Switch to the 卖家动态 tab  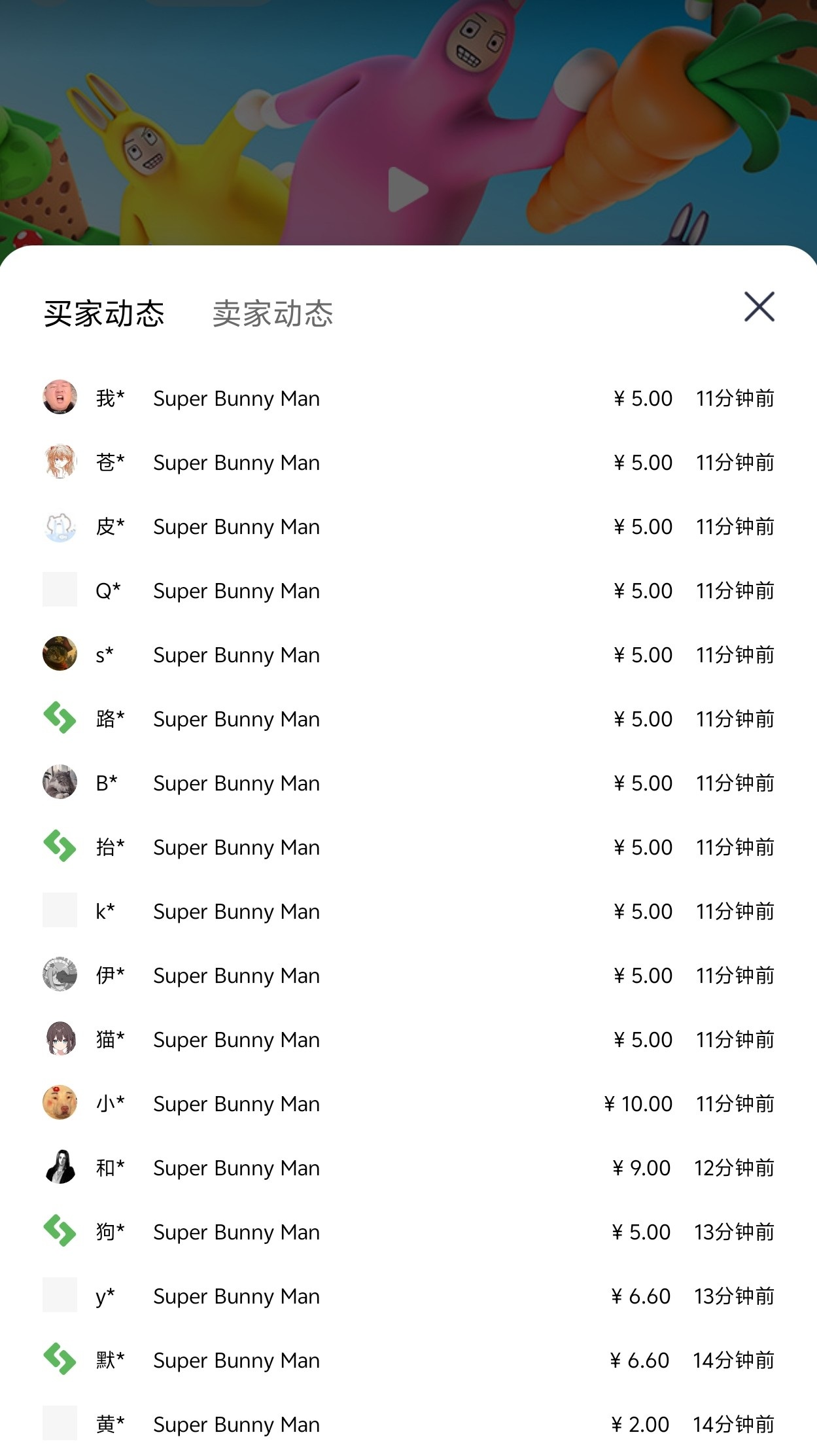[x=273, y=313]
